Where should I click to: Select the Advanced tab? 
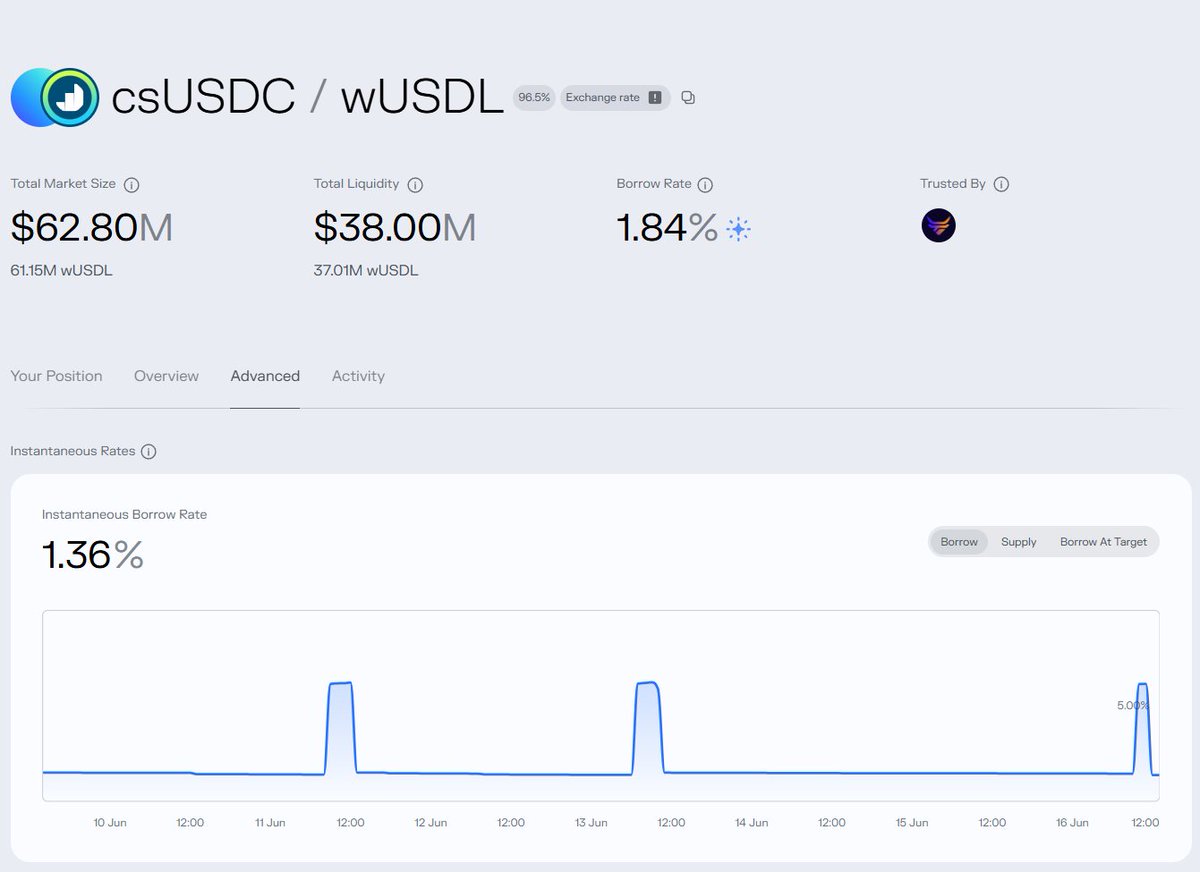pyautogui.click(x=265, y=376)
